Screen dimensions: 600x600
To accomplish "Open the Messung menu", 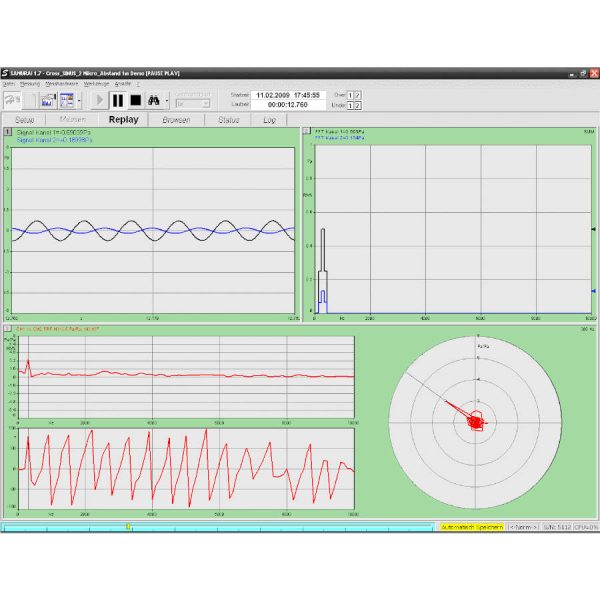I will (x=30, y=84).
